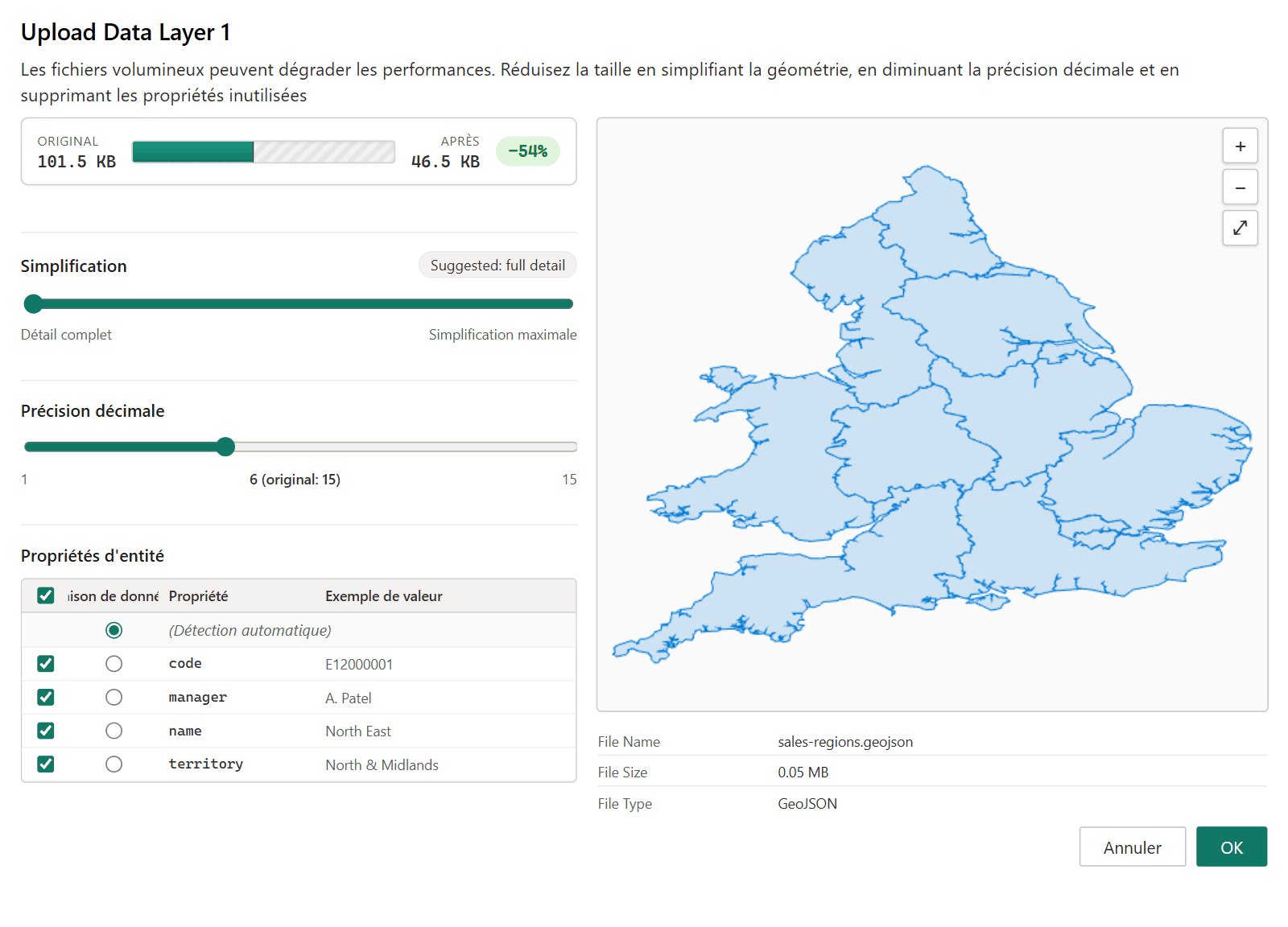Click the 6 (original: 15) precision label

pyautogui.click(x=295, y=480)
